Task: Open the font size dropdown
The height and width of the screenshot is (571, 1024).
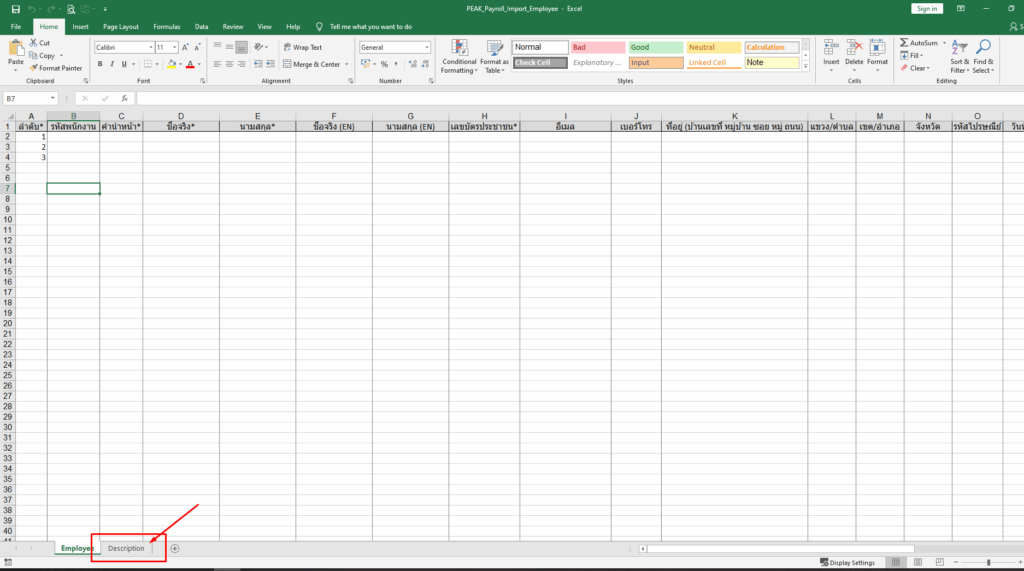Action: click(x=174, y=48)
